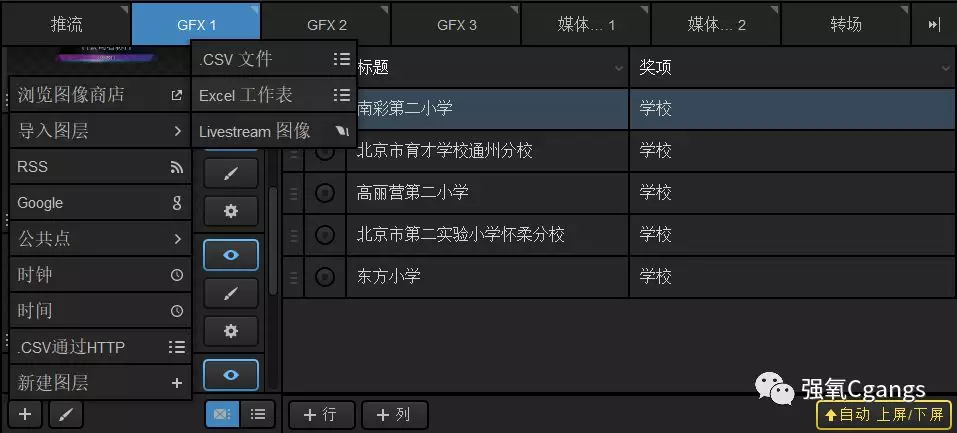The height and width of the screenshot is (433, 957).
Task: Select the highlighted designer view icon
Action: tap(222, 414)
